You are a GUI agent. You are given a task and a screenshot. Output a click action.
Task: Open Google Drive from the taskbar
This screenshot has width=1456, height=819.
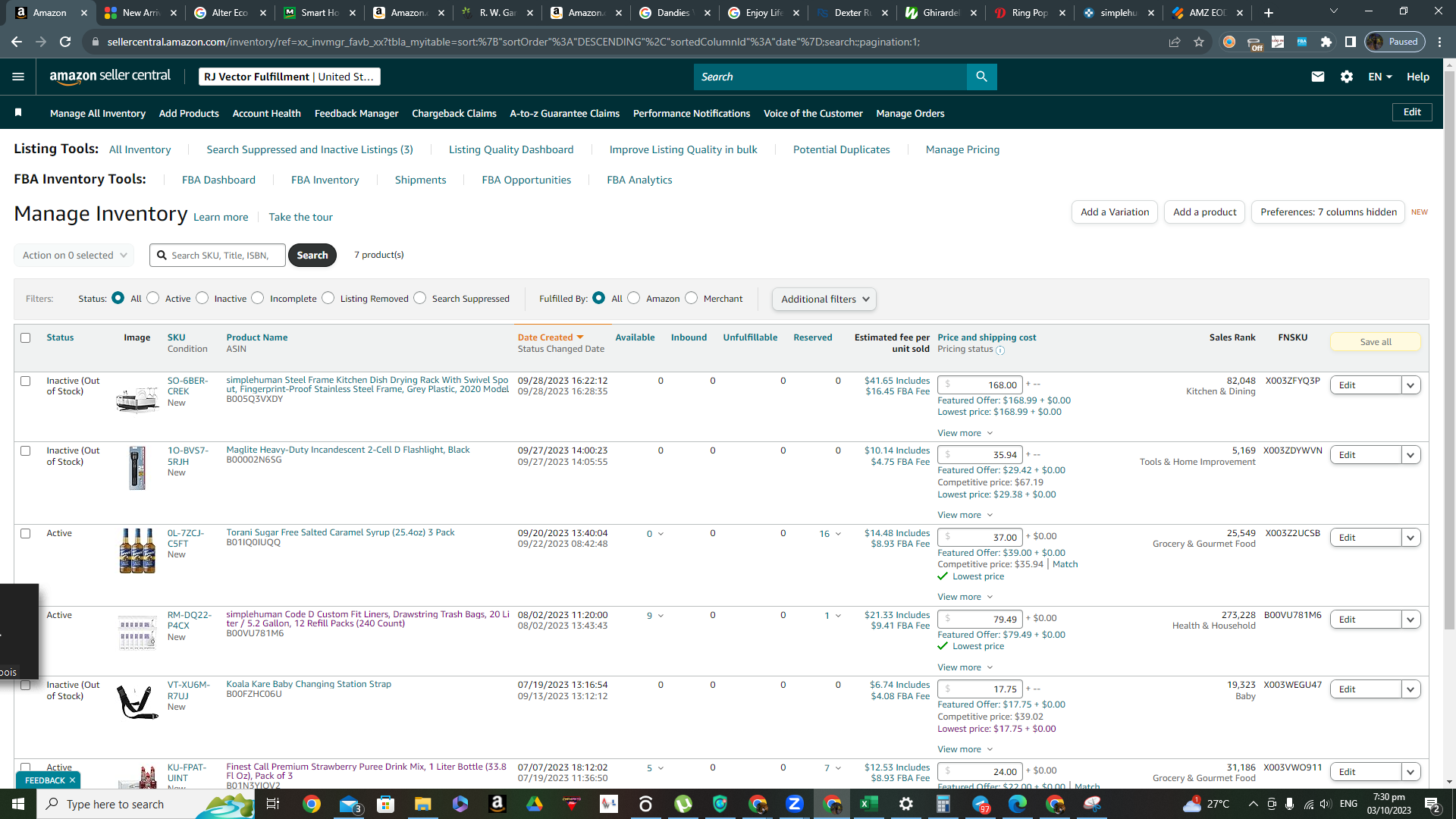click(535, 804)
